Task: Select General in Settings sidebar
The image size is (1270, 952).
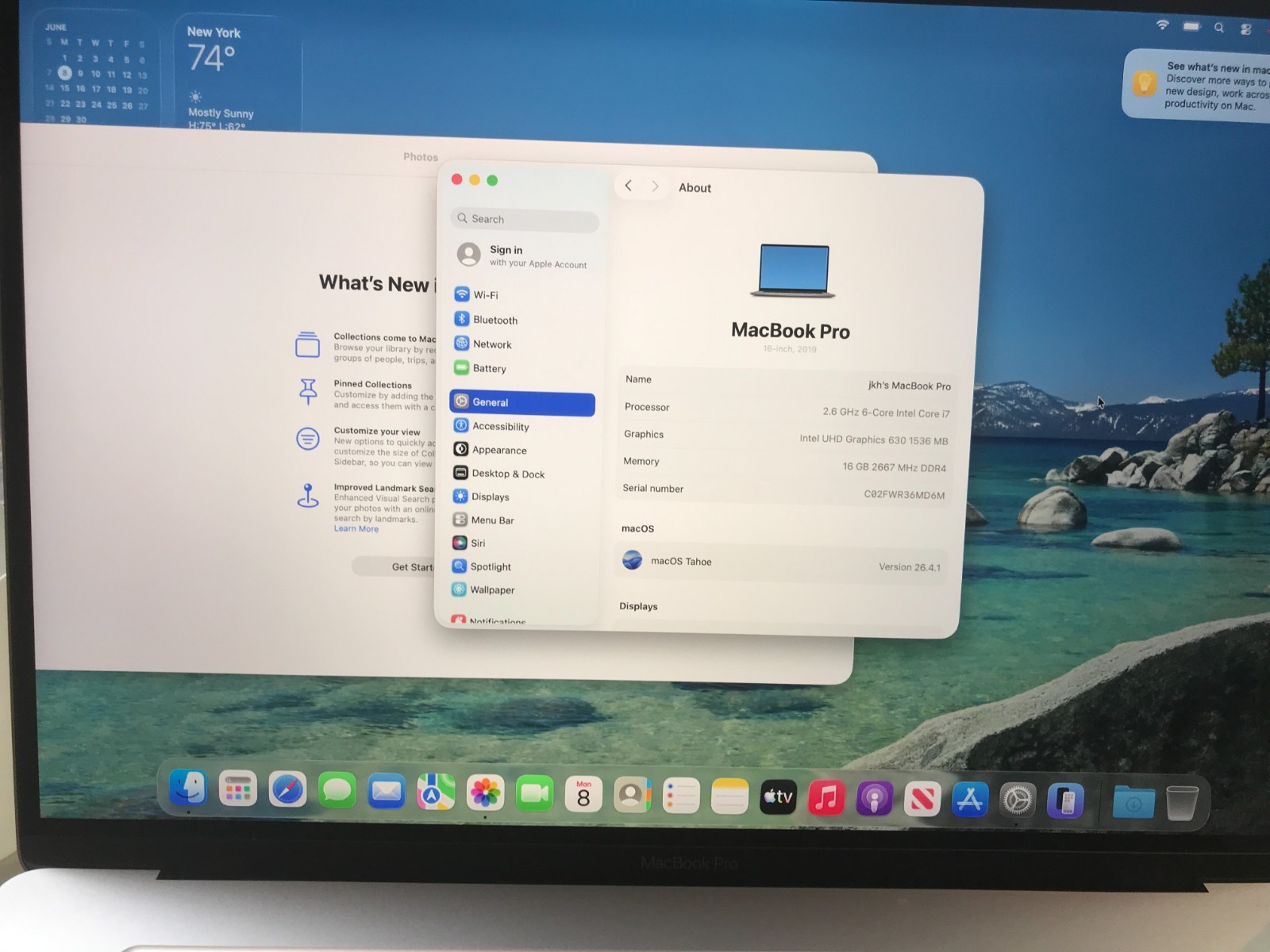Action: pos(521,402)
